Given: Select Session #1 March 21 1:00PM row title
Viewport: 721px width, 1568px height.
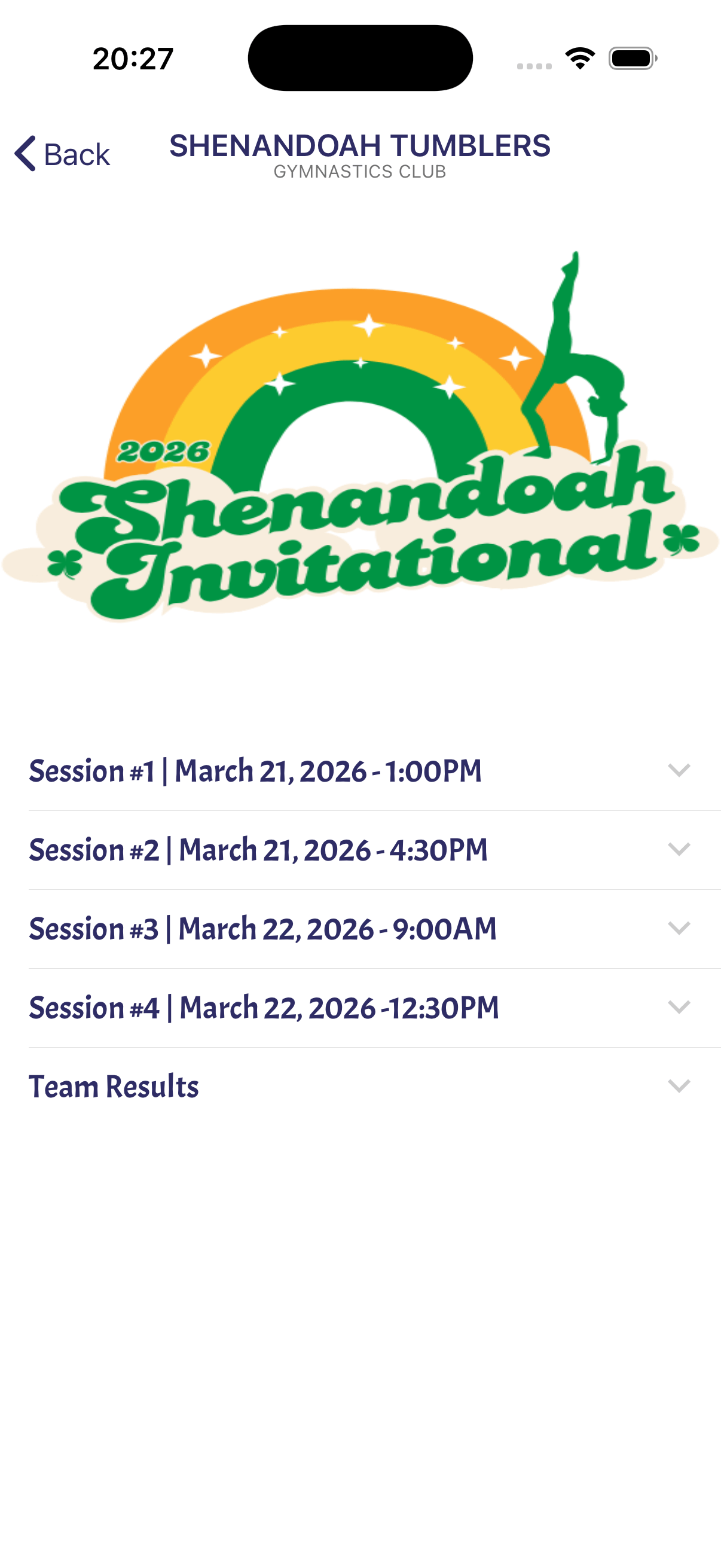Looking at the screenshot, I should pyautogui.click(x=255, y=771).
